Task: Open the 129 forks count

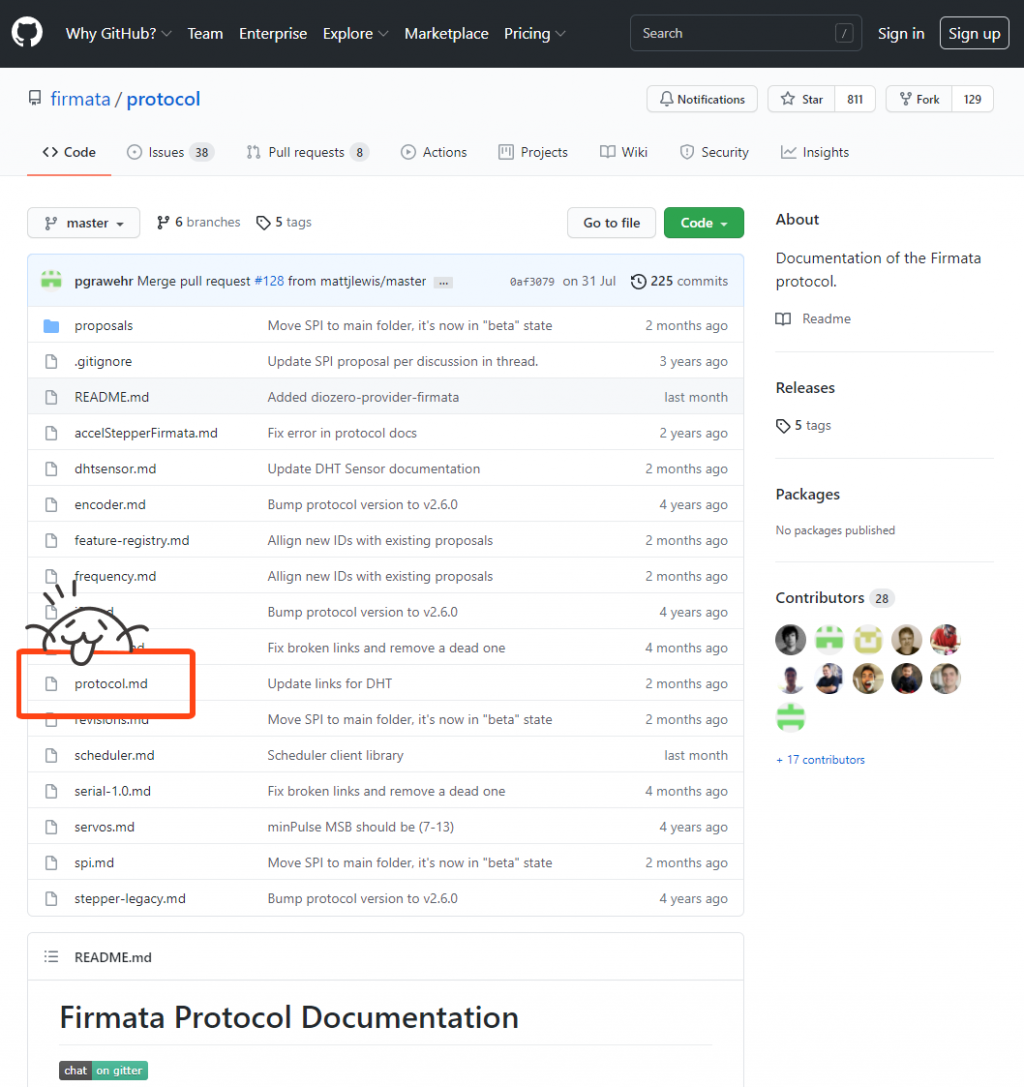Action: click(x=973, y=99)
